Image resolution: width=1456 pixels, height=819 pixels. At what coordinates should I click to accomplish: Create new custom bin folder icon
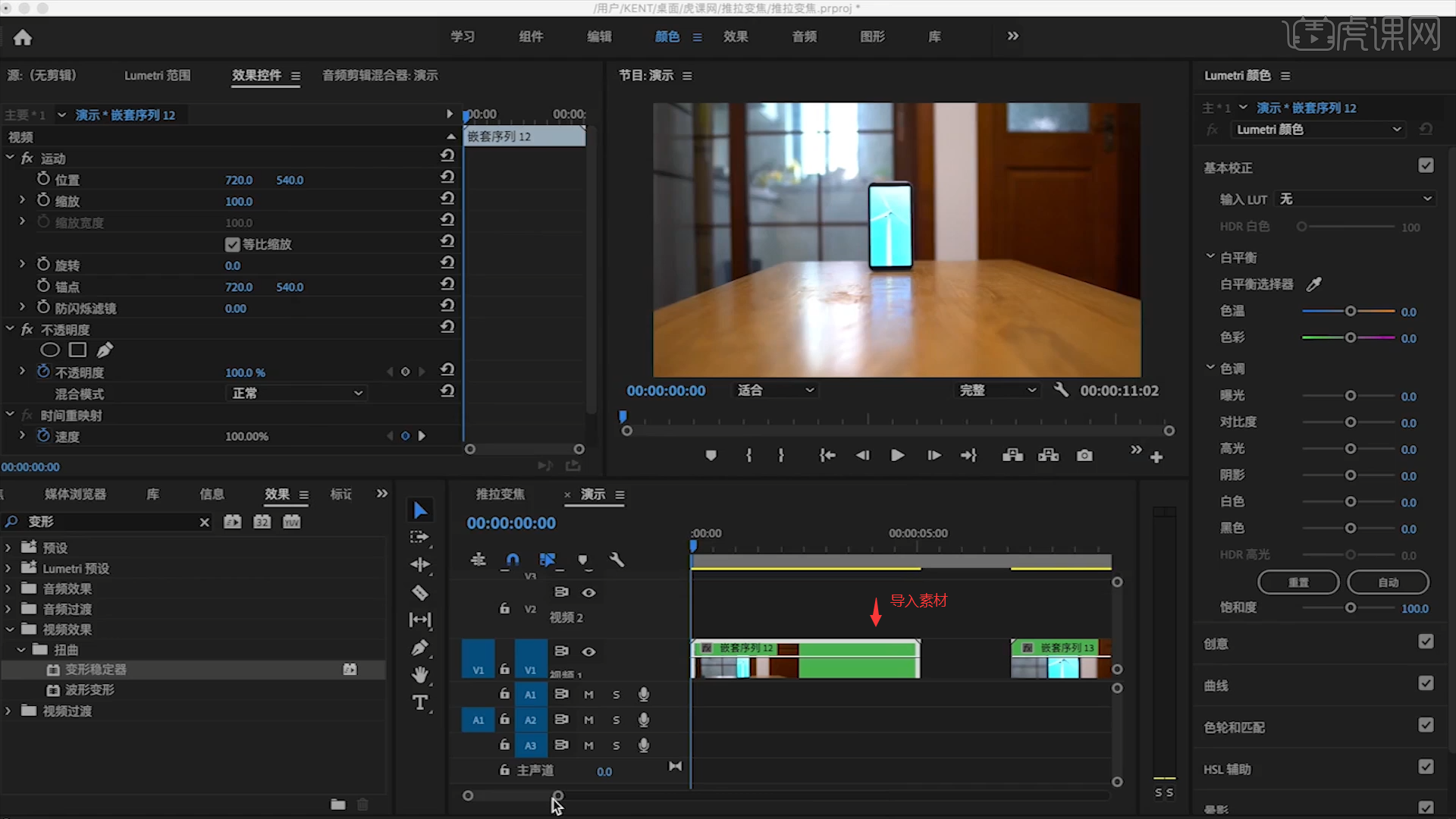click(x=338, y=805)
